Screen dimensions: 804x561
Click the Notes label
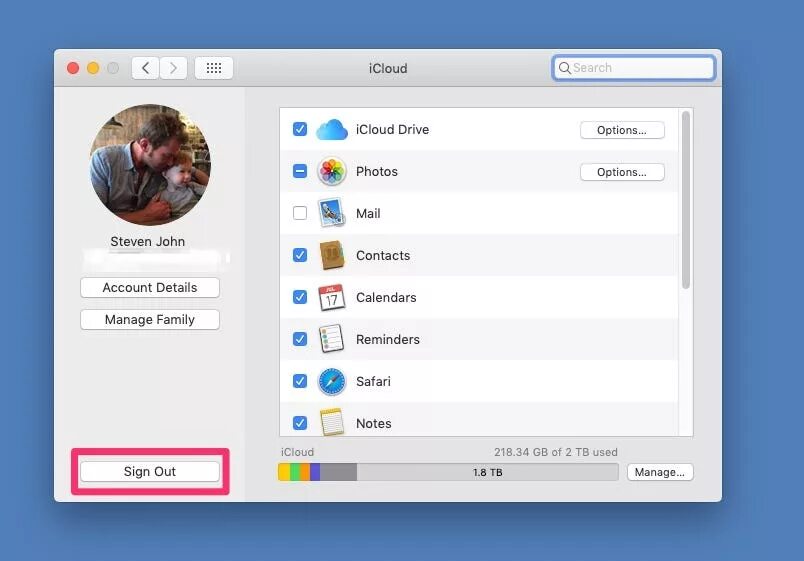(x=374, y=424)
